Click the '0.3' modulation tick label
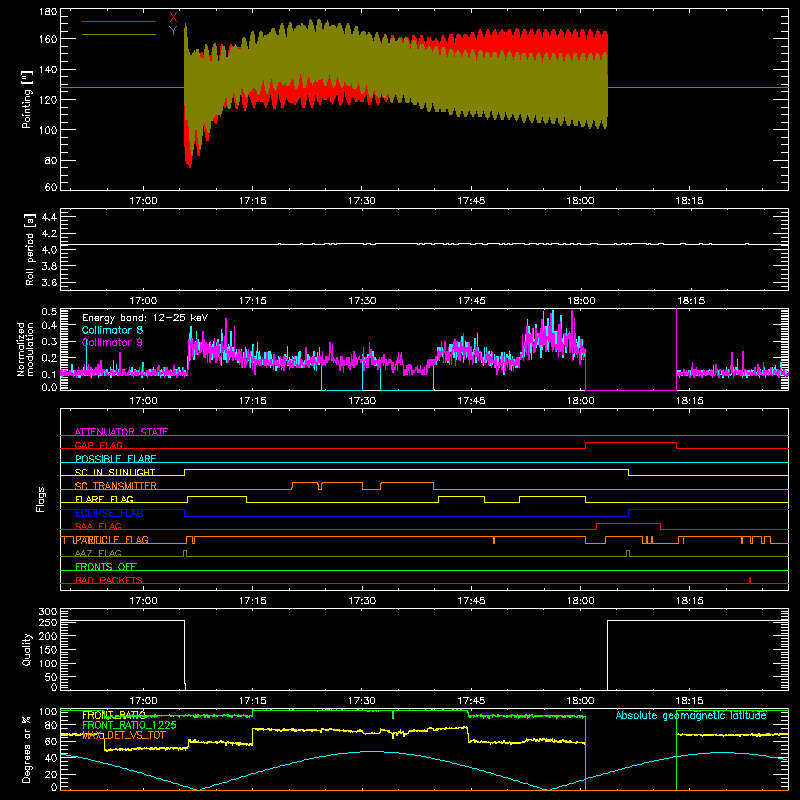800x800 pixels. tap(49, 342)
